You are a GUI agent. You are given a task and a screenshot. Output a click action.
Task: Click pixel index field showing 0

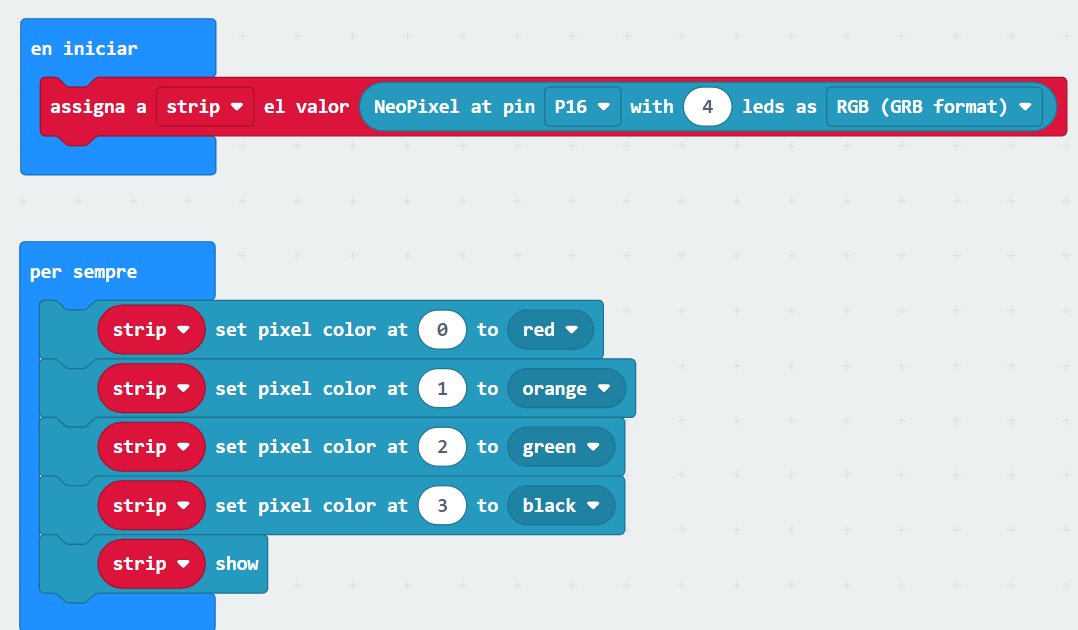(442, 329)
